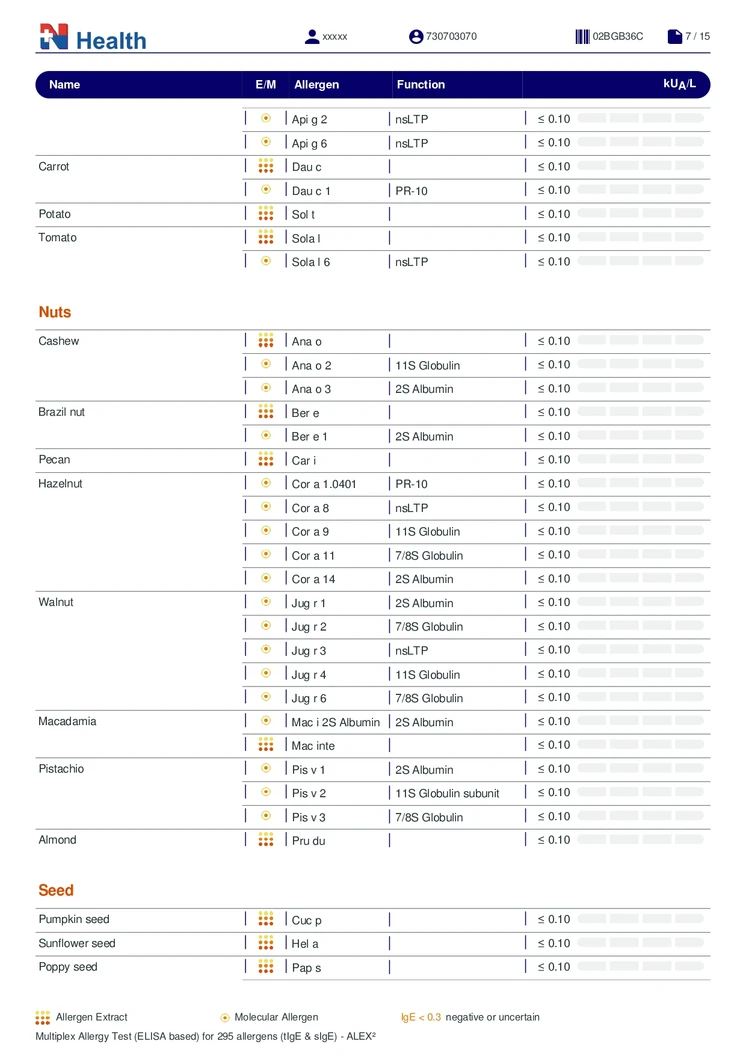Click the Allergen column header
This screenshot has height=1056, width=746.
tap(316, 85)
